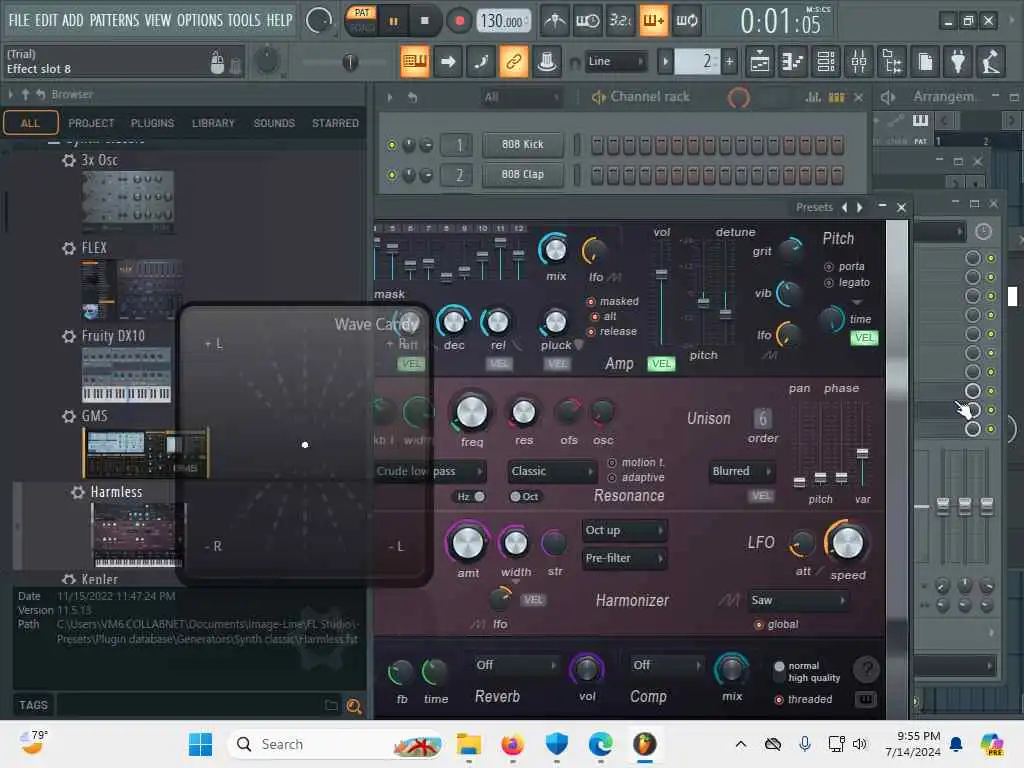Toggle the metronome icon
The image size is (1024, 768).
(x=555, y=21)
